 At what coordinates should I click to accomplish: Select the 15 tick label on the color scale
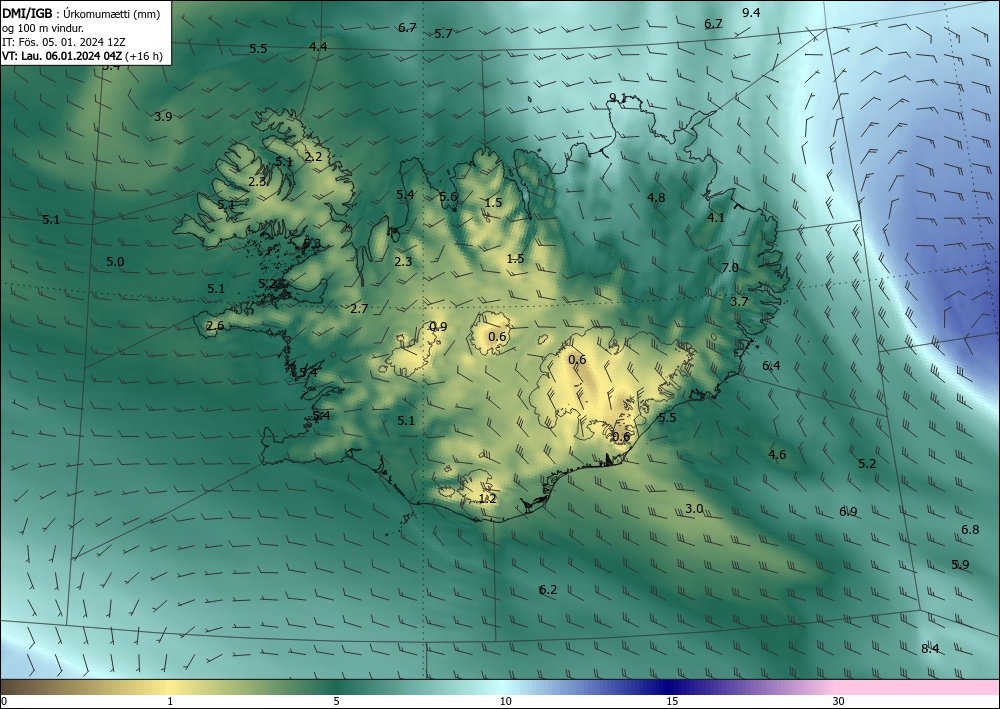pos(672,702)
